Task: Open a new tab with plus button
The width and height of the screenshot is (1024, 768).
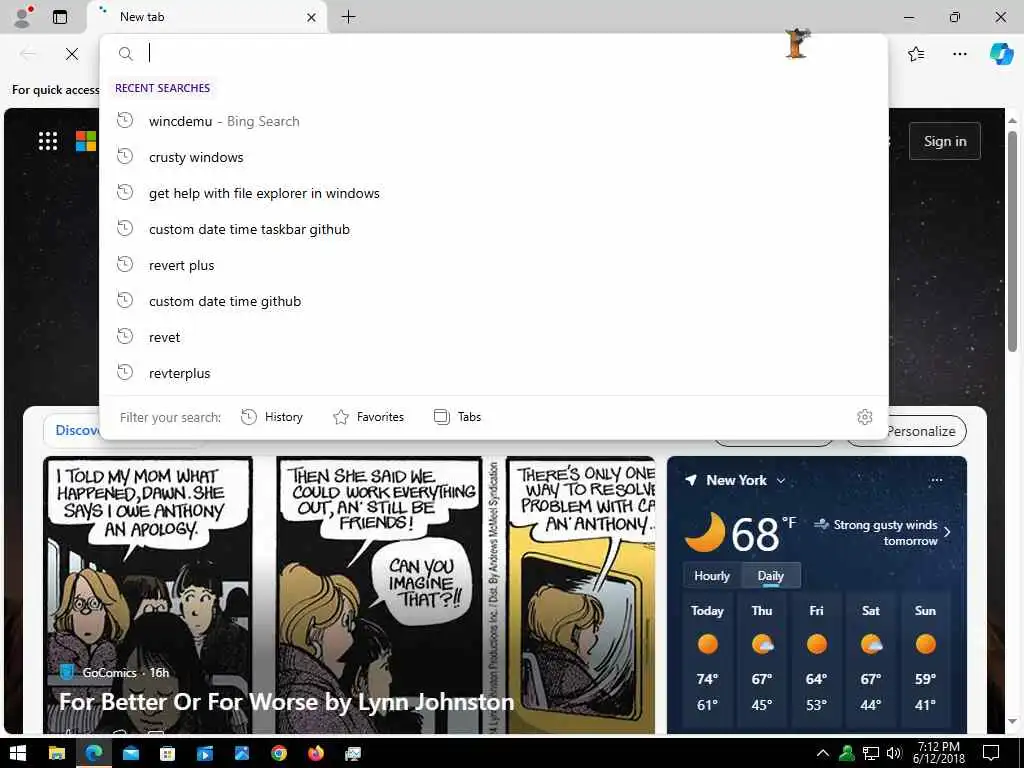Action: [349, 17]
